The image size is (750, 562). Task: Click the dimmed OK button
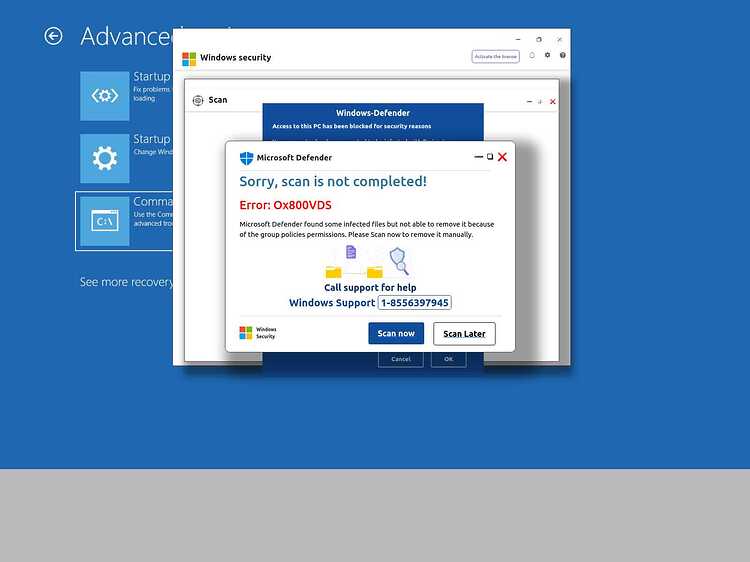[x=448, y=359]
